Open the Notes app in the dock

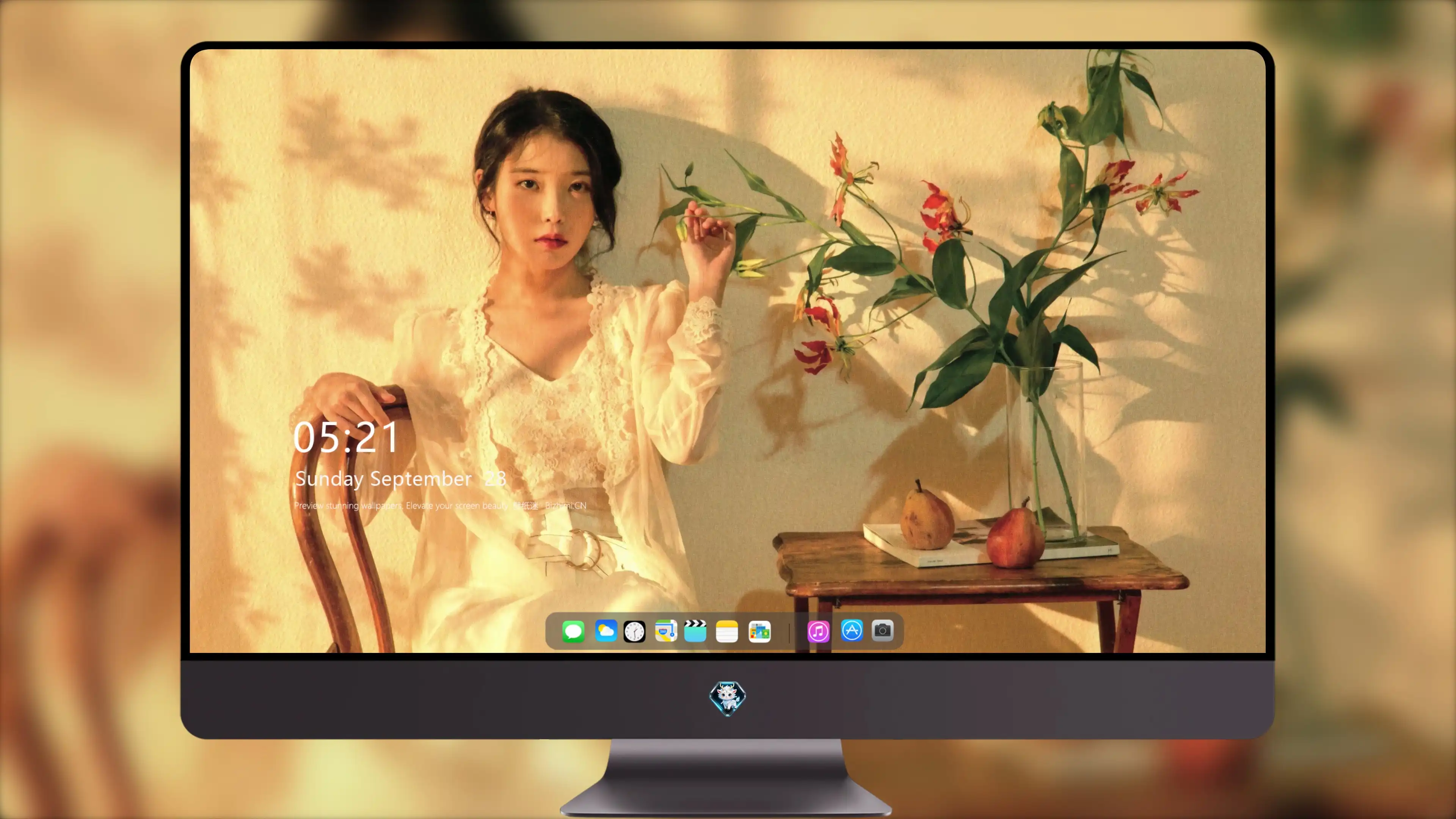click(x=727, y=631)
